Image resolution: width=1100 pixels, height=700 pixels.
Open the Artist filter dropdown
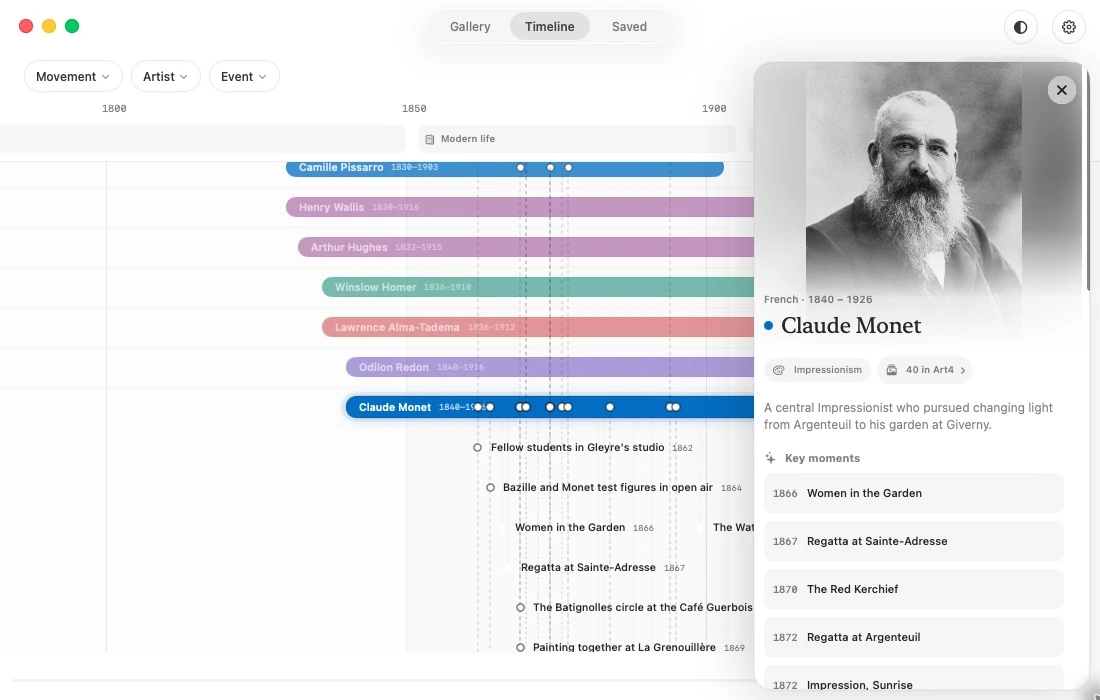pos(166,76)
